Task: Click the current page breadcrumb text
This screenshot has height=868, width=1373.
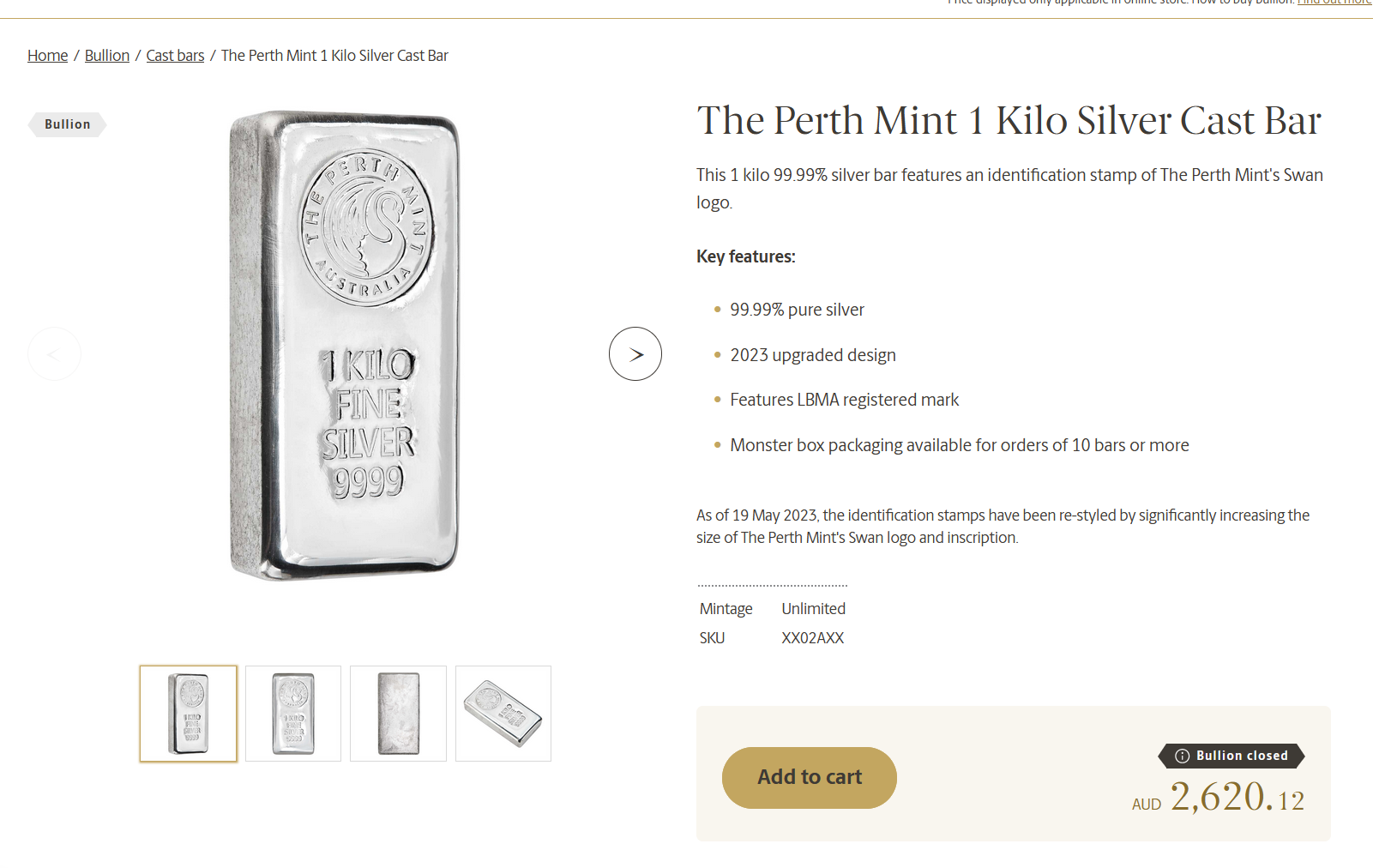Action: tap(334, 56)
